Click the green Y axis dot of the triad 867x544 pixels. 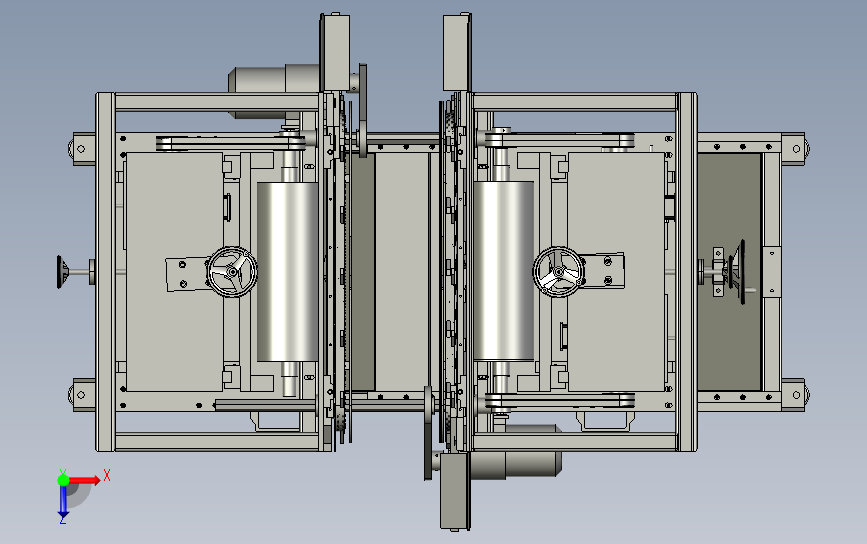click(x=63, y=480)
